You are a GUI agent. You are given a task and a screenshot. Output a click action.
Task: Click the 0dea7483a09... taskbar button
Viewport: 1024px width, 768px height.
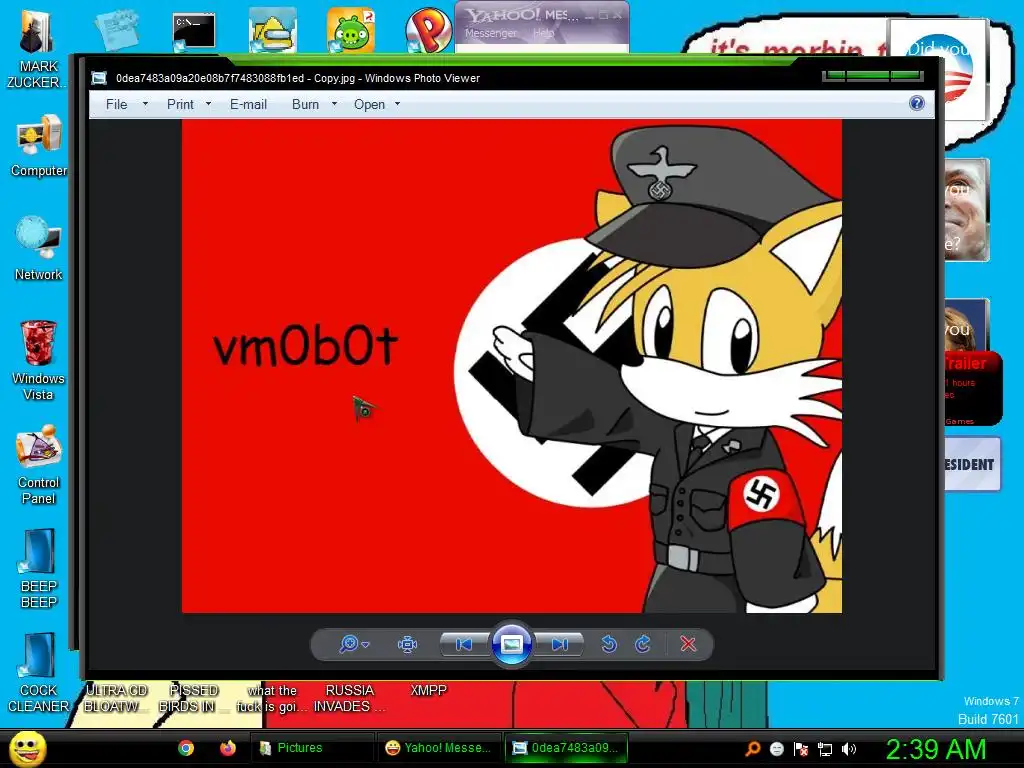coord(566,748)
